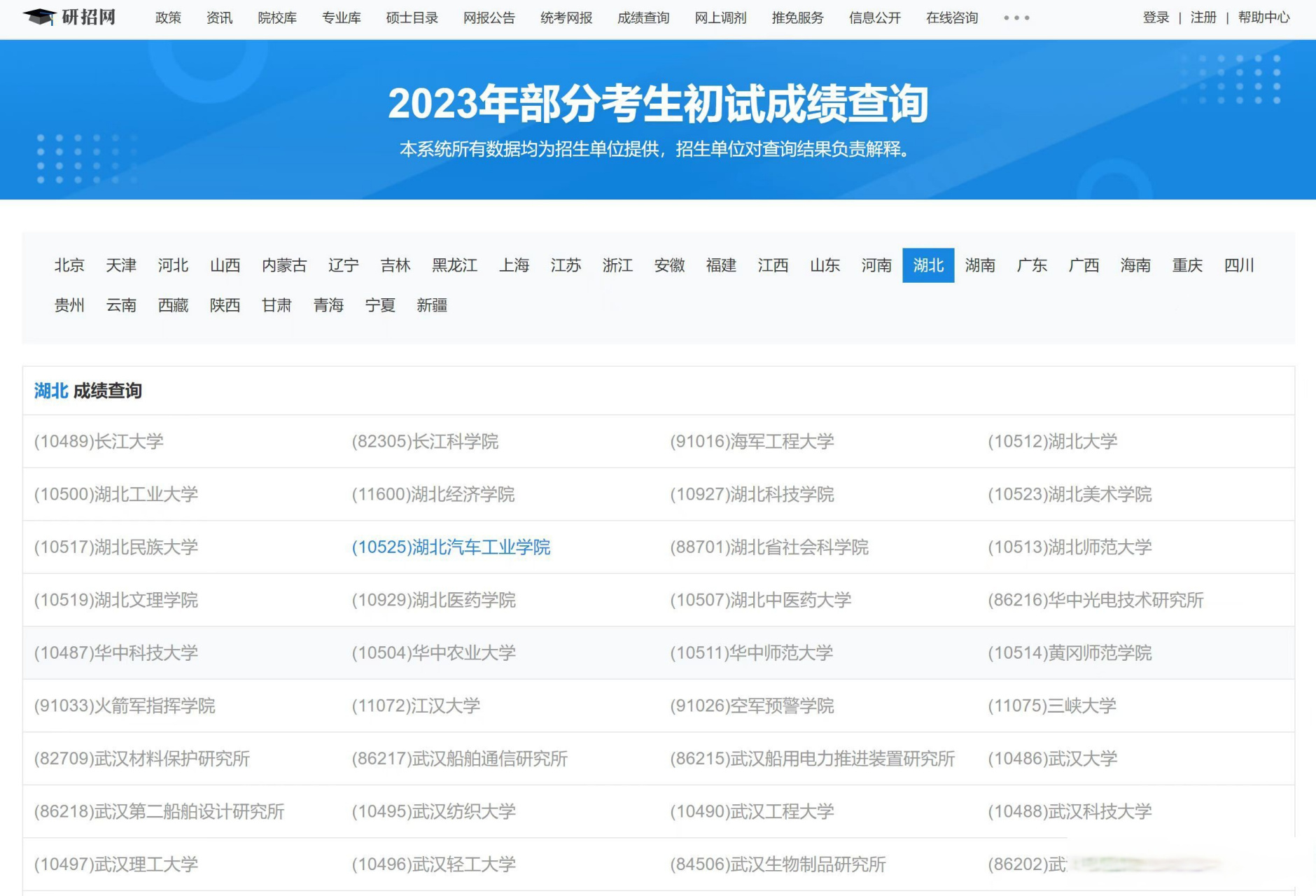This screenshot has height=896, width=1316.
Task: Open (10489)长江大学 score query
Action: point(99,442)
